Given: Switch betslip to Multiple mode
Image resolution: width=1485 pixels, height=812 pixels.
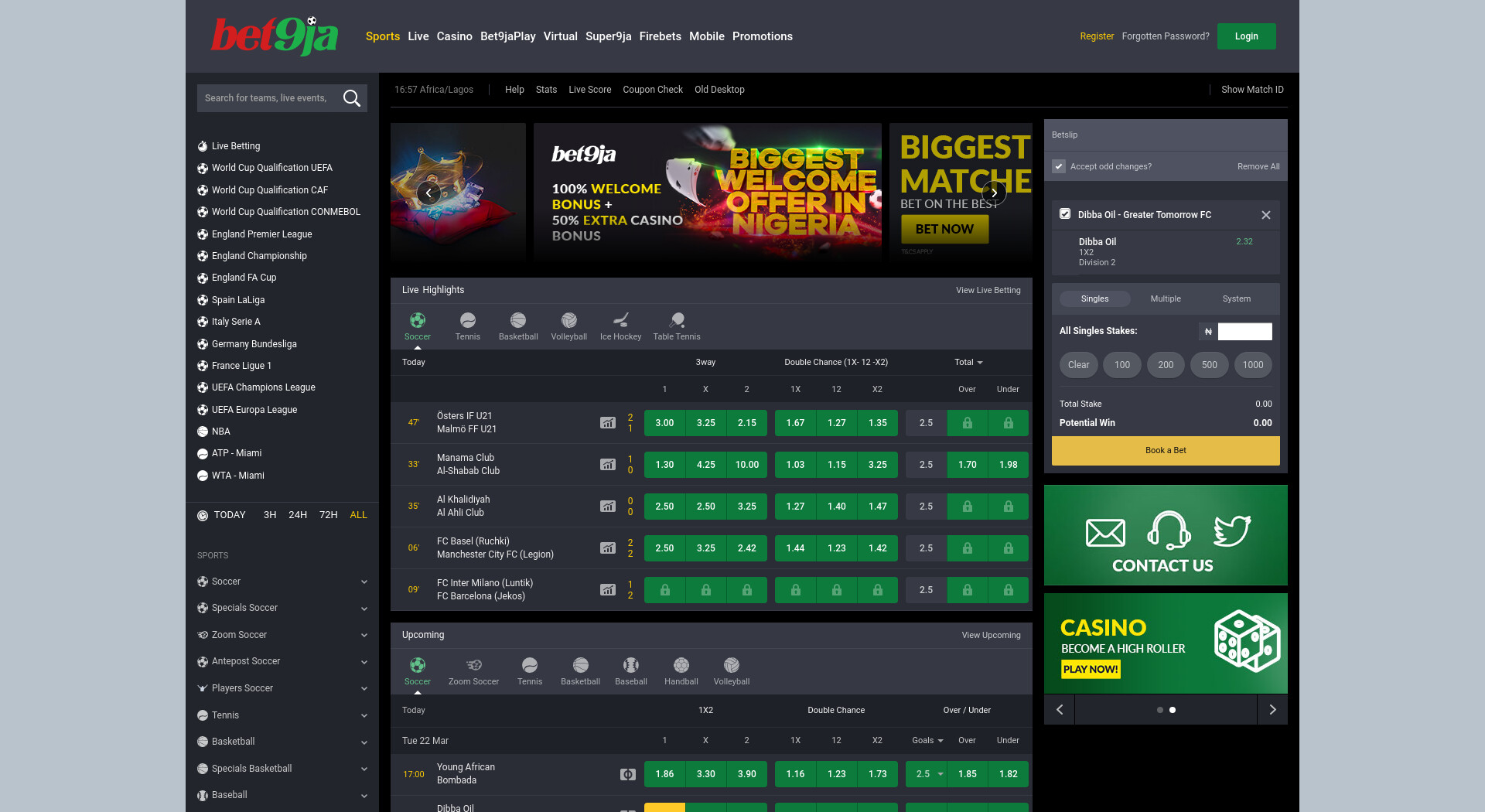Looking at the screenshot, I should point(1166,299).
